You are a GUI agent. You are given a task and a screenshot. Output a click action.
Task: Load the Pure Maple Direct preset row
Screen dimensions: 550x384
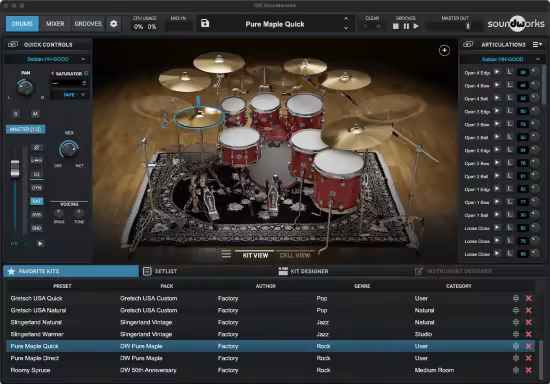pos(270,358)
